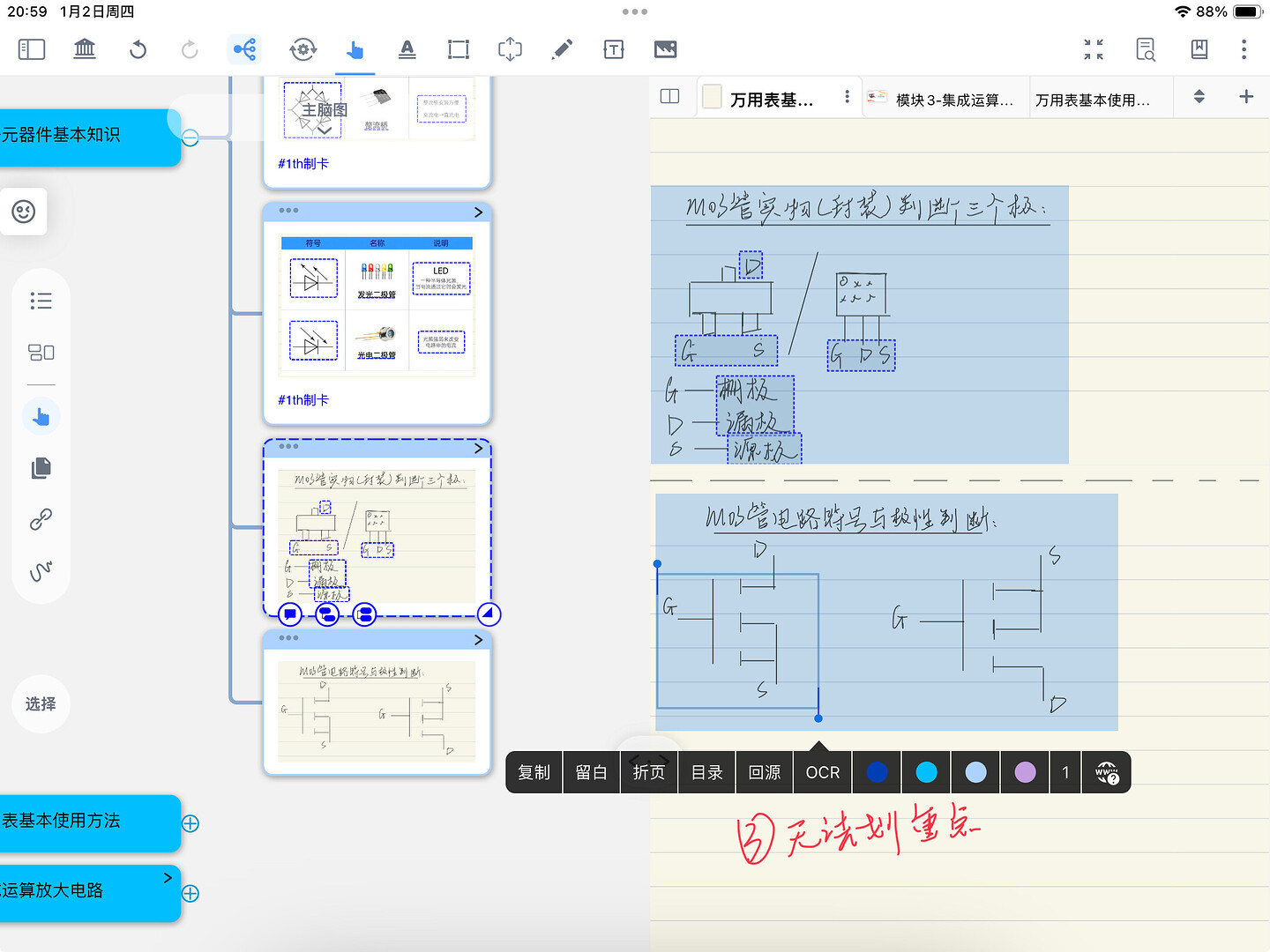
Task: Open the top-right vertical dots menu
Action: pos(1244,49)
